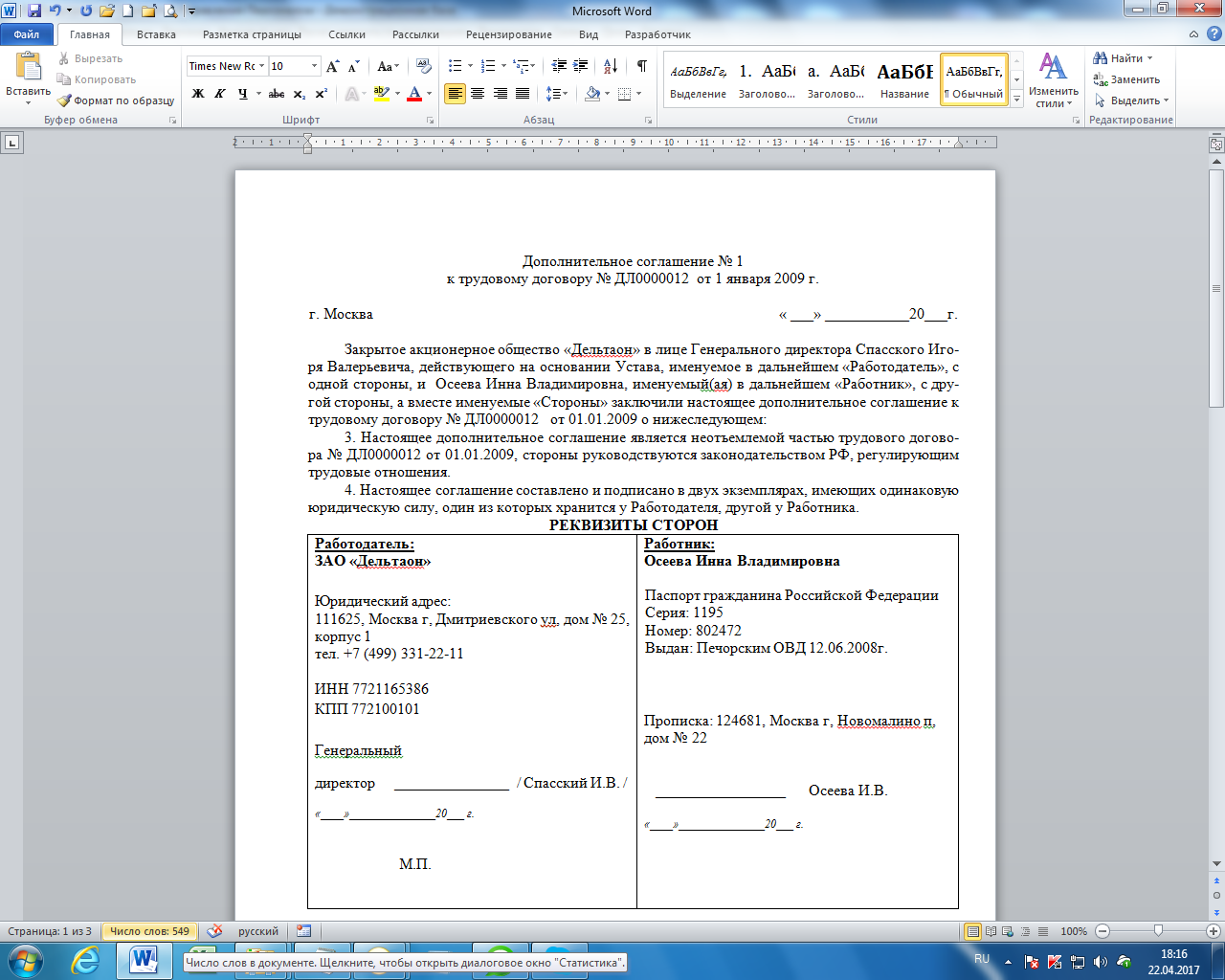Click the volume speaker icon in system tray
The height and width of the screenshot is (980, 1225).
coord(1100,961)
